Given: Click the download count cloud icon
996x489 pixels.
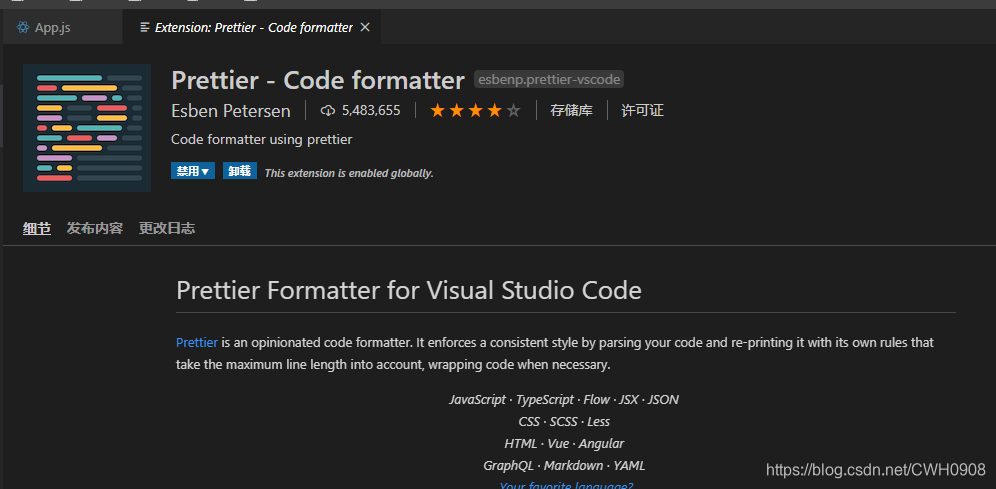Looking at the screenshot, I should point(328,111).
